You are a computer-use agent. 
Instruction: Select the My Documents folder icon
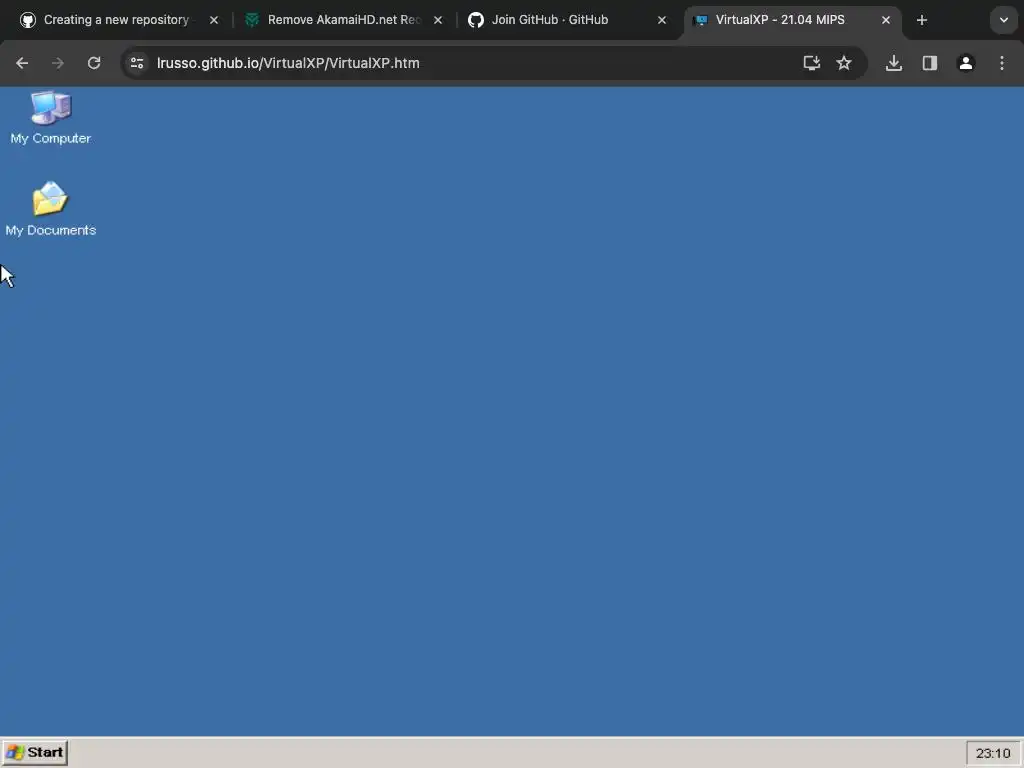click(50, 209)
